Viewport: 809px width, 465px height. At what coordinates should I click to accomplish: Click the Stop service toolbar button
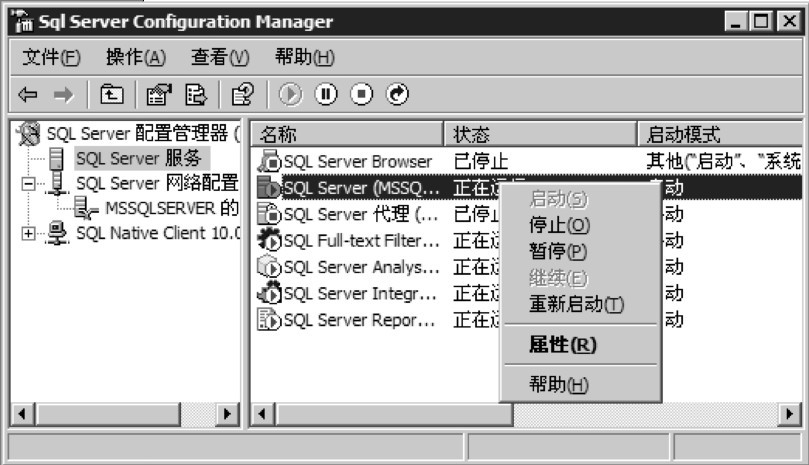pos(361,94)
